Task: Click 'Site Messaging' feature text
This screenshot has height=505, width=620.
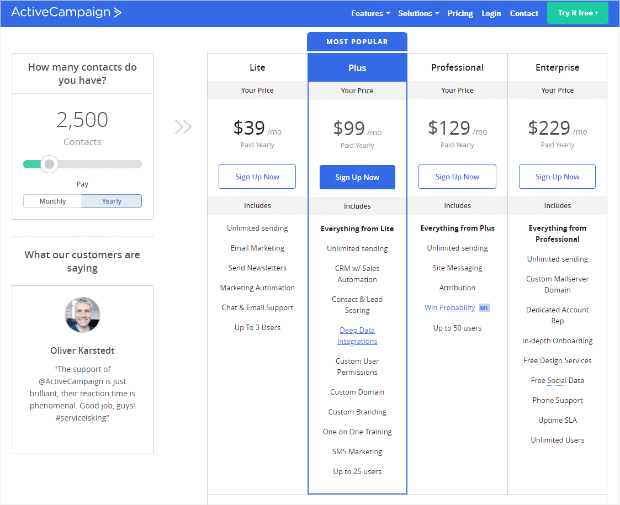Action: click(x=457, y=268)
